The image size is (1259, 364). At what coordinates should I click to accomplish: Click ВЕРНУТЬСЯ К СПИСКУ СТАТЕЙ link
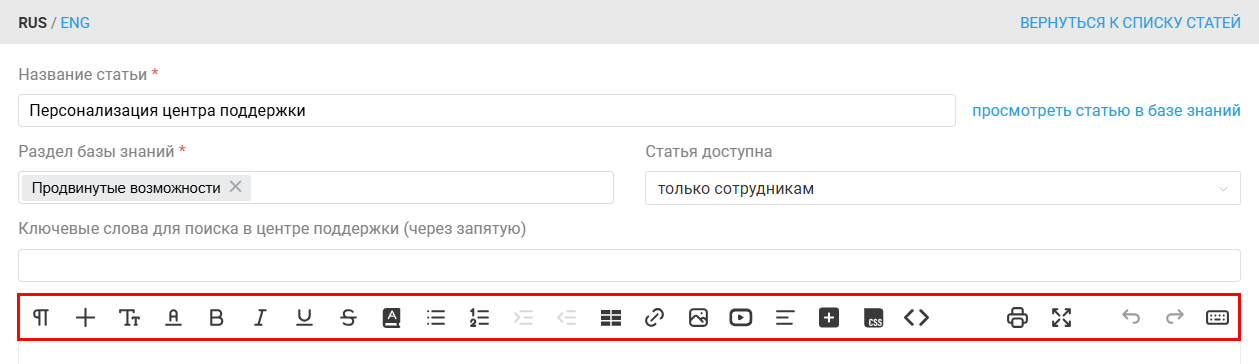(x=1130, y=22)
